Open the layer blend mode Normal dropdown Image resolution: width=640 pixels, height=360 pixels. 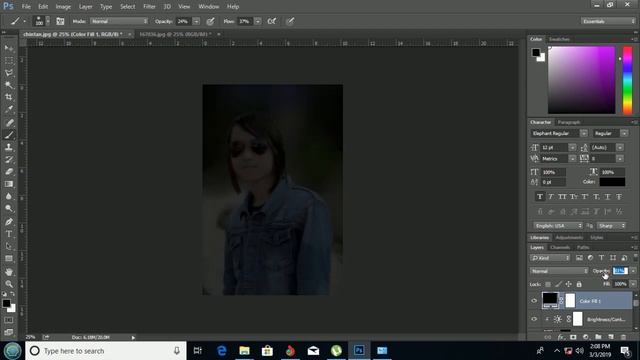coord(559,271)
